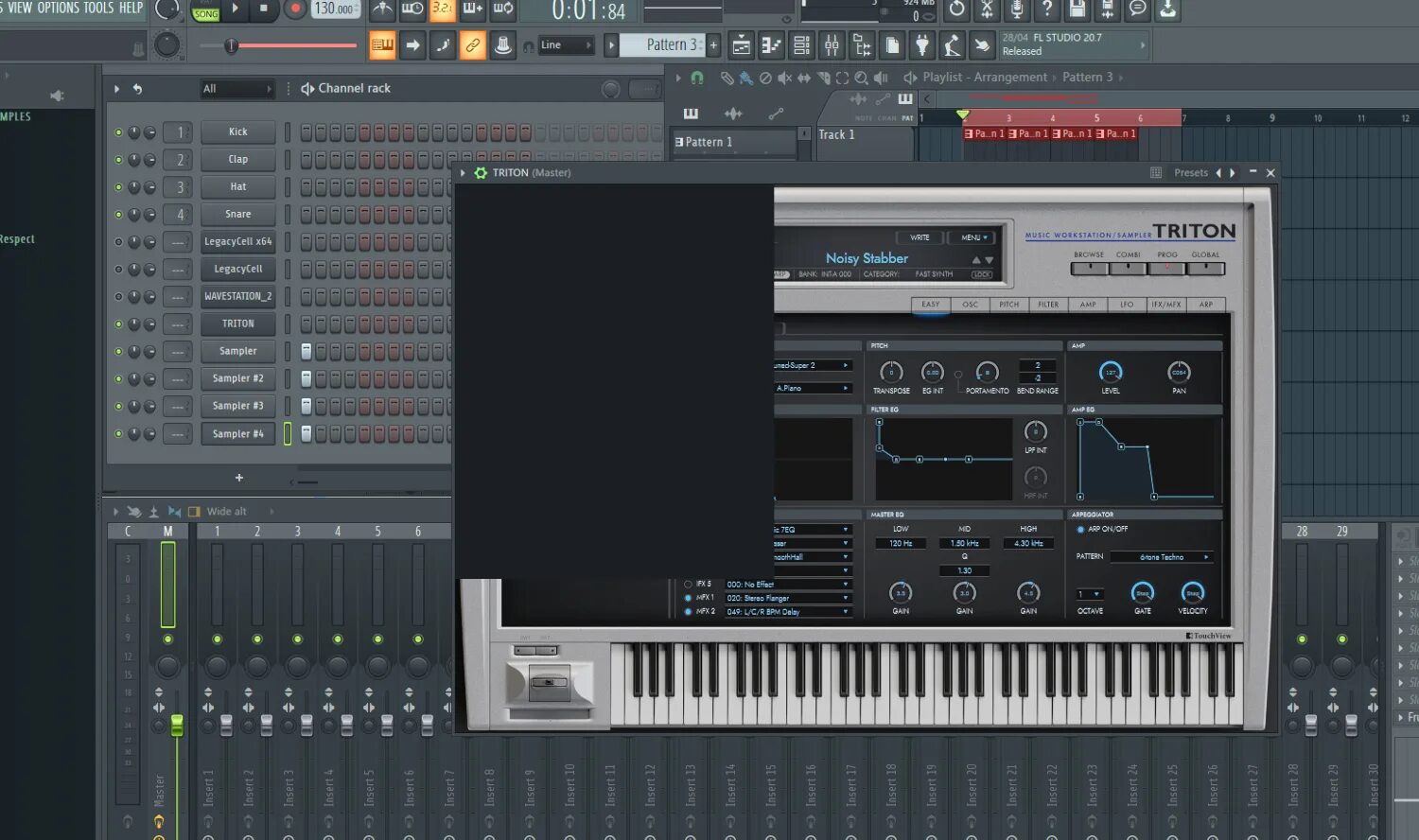Viewport: 1419px width, 840px height.
Task: Select the playlist zoom tool
Action: (x=861, y=78)
